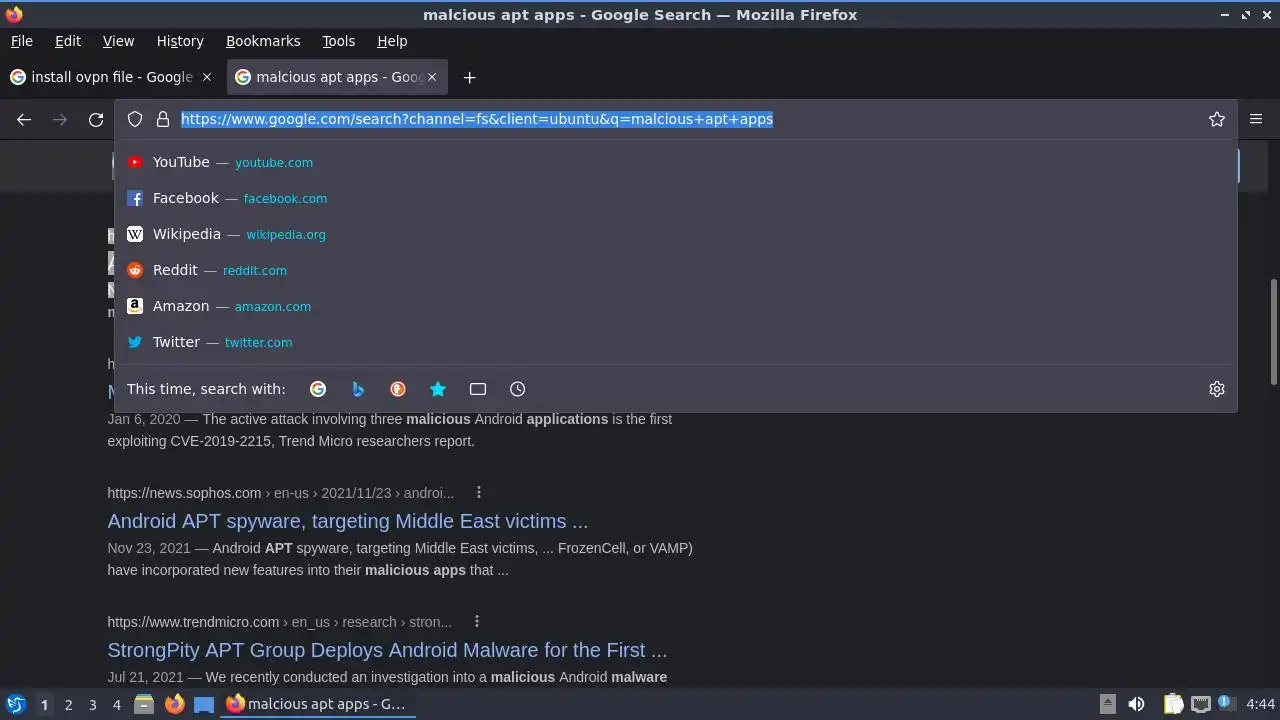Click the tracking protection shield icon
Screen dimensions: 1280x720
[135, 119]
